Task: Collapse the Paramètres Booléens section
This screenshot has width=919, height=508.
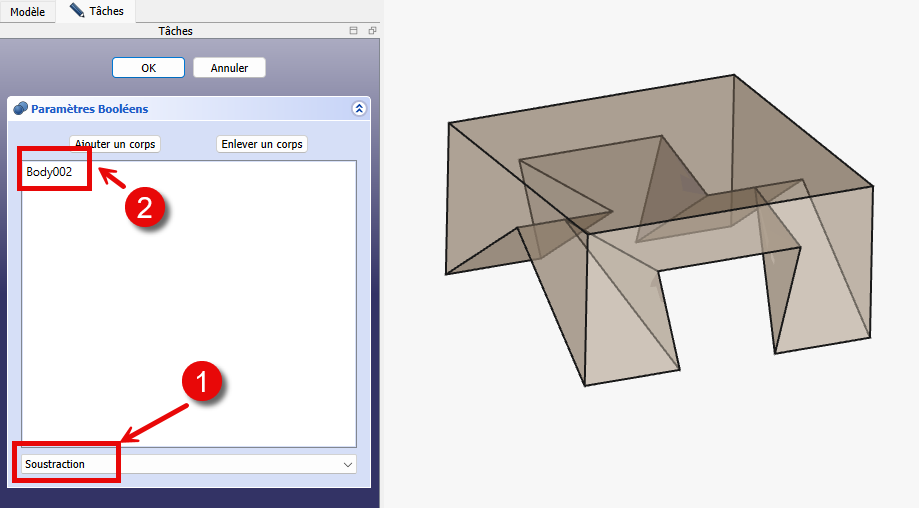Action: pos(359,109)
